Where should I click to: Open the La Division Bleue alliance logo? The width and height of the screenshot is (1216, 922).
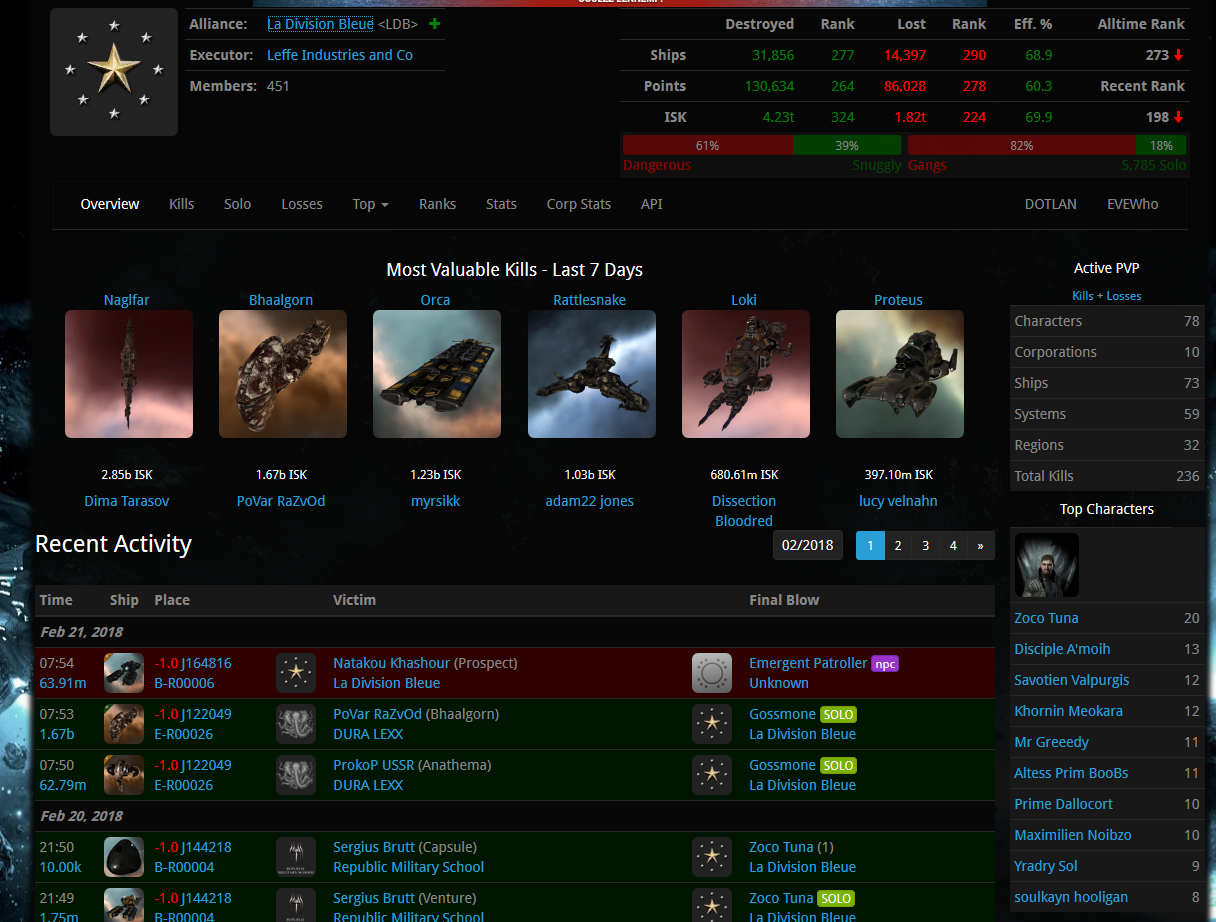pos(114,72)
